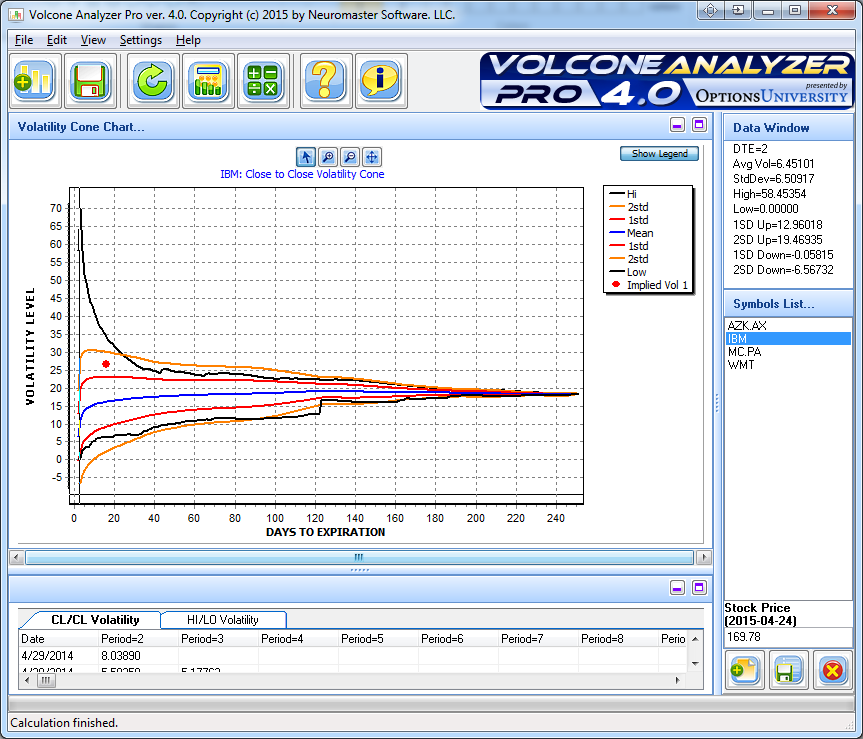Click the Show Legend button

[x=659, y=154]
